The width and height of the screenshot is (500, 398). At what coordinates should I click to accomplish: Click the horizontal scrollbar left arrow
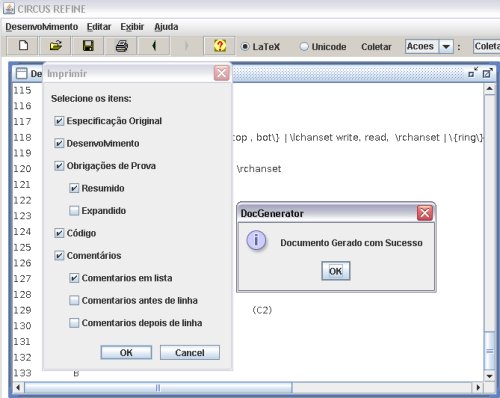(x=18, y=387)
